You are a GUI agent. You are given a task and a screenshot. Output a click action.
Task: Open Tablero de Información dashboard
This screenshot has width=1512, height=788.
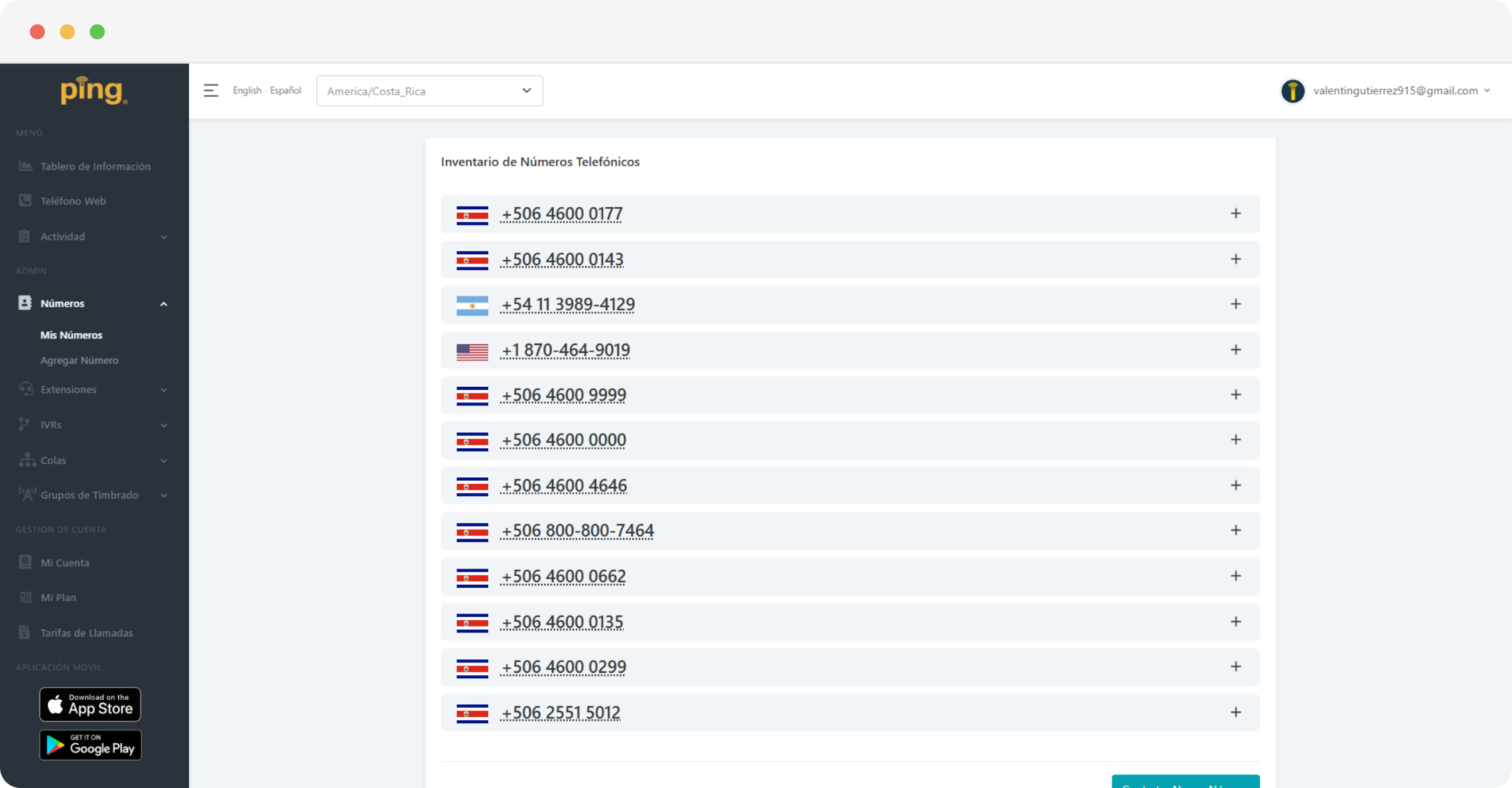(x=94, y=166)
